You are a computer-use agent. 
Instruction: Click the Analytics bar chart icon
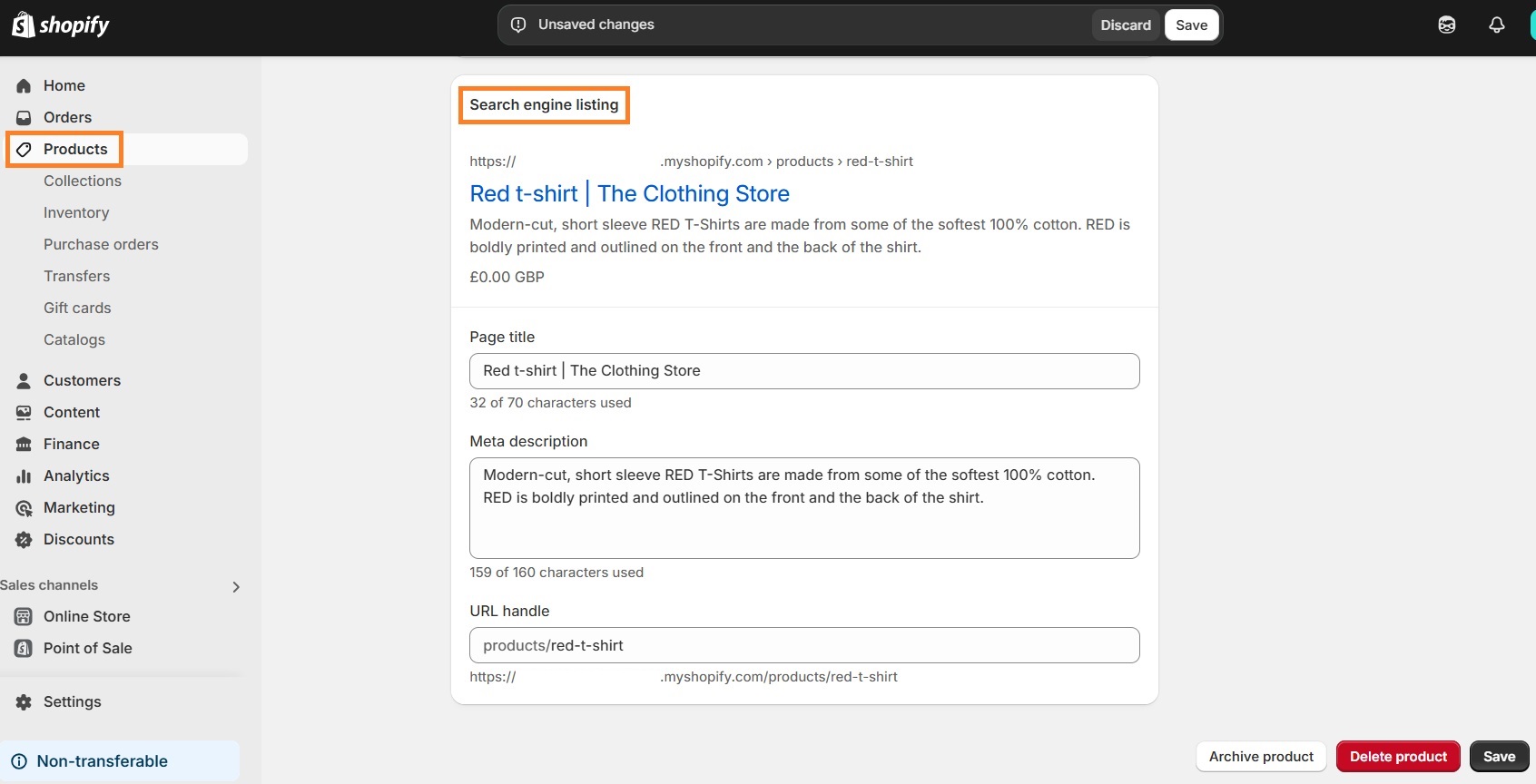[x=24, y=475]
